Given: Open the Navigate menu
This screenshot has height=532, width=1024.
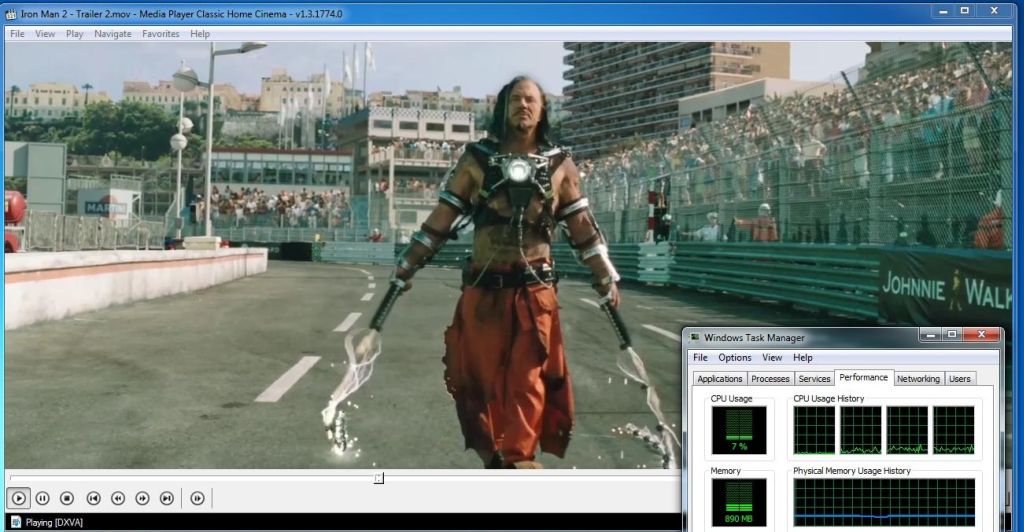Looking at the screenshot, I should point(112,34).
